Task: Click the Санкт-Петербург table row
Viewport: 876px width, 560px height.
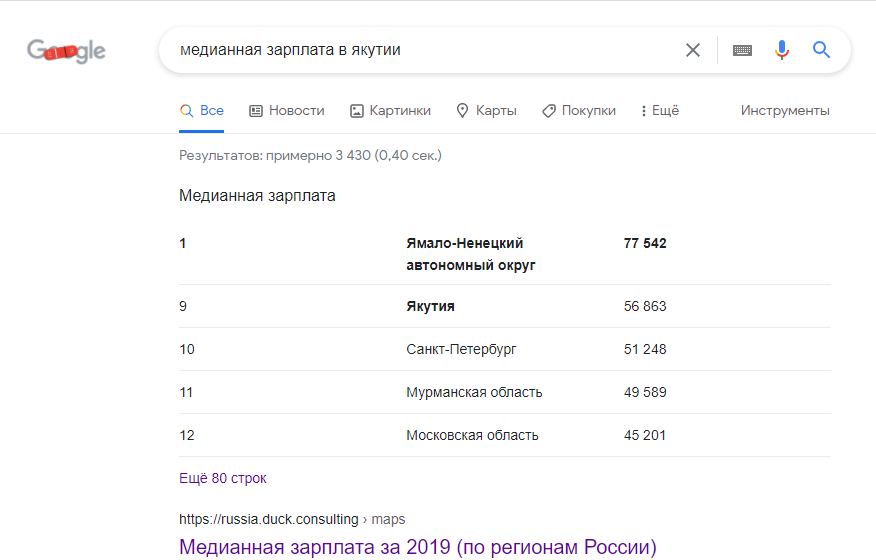Action: [x=504, y=349]
